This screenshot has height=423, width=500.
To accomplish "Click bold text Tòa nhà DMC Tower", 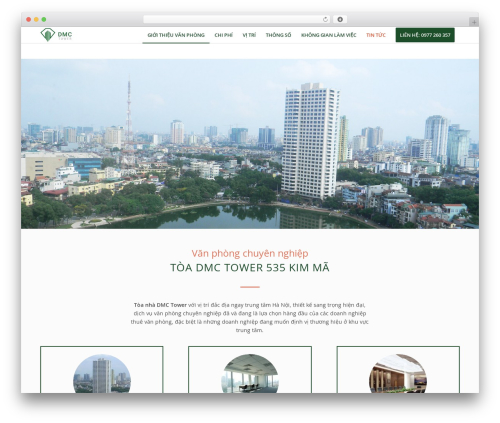I will click(x=160, y=305).
